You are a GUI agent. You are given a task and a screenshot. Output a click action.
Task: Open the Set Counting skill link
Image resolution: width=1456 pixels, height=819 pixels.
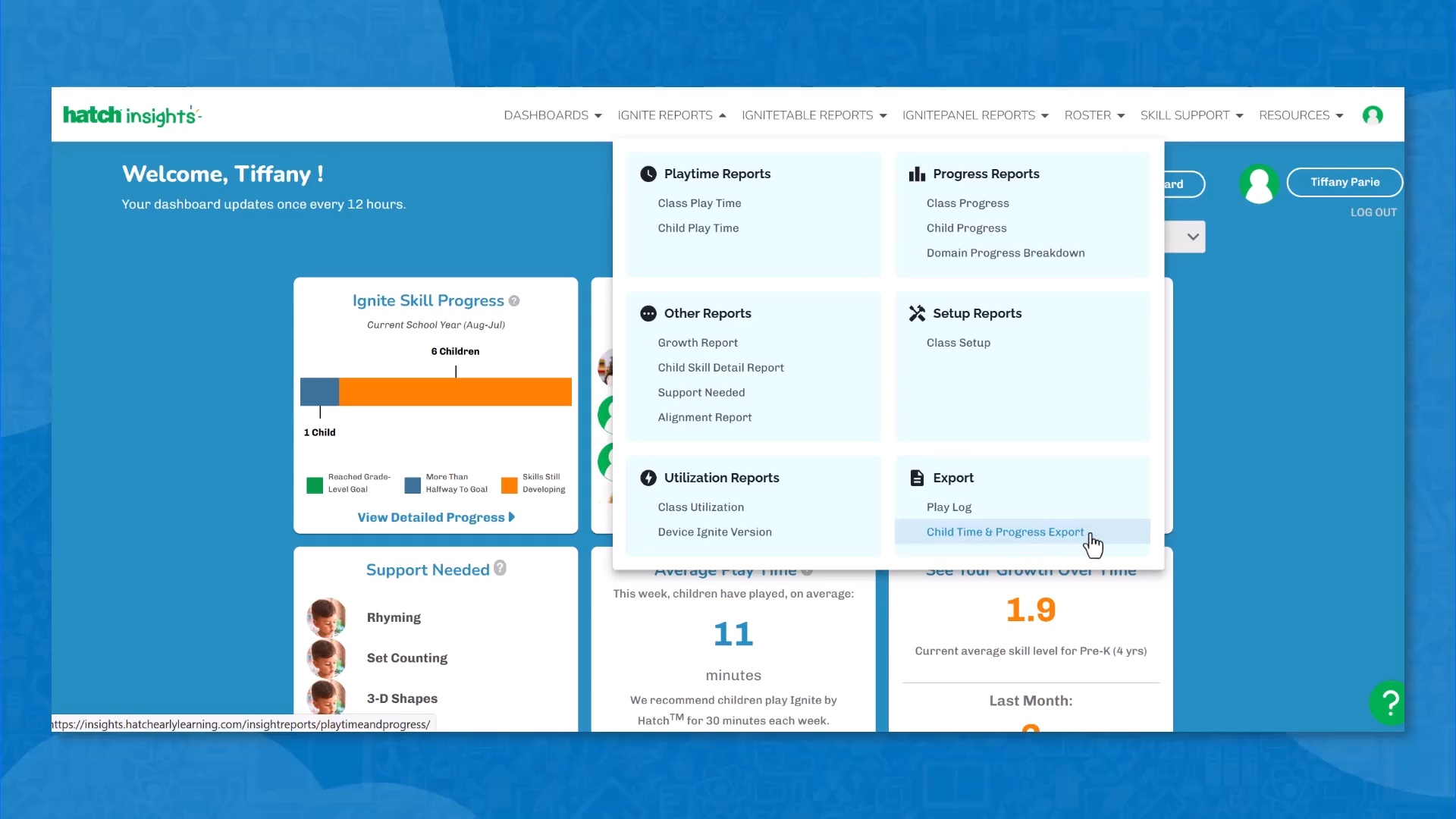point(407,658)
